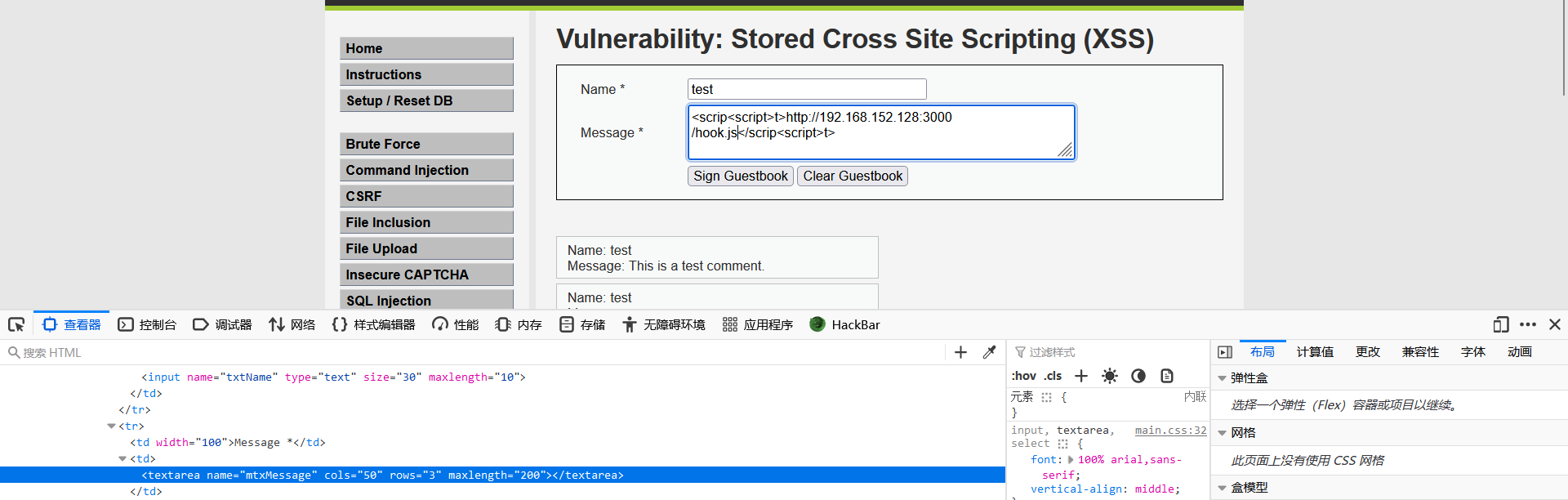Screen dimensions: 1568x500
Task: Collapse the 弹性盒 (Flexbox) section
Action: tap(1223, 378)
